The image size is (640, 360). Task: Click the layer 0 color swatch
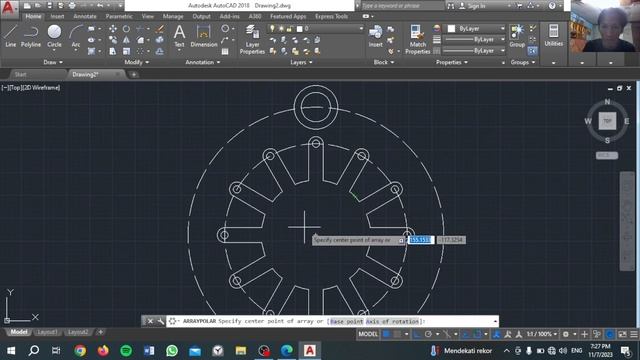coord(299,29)
